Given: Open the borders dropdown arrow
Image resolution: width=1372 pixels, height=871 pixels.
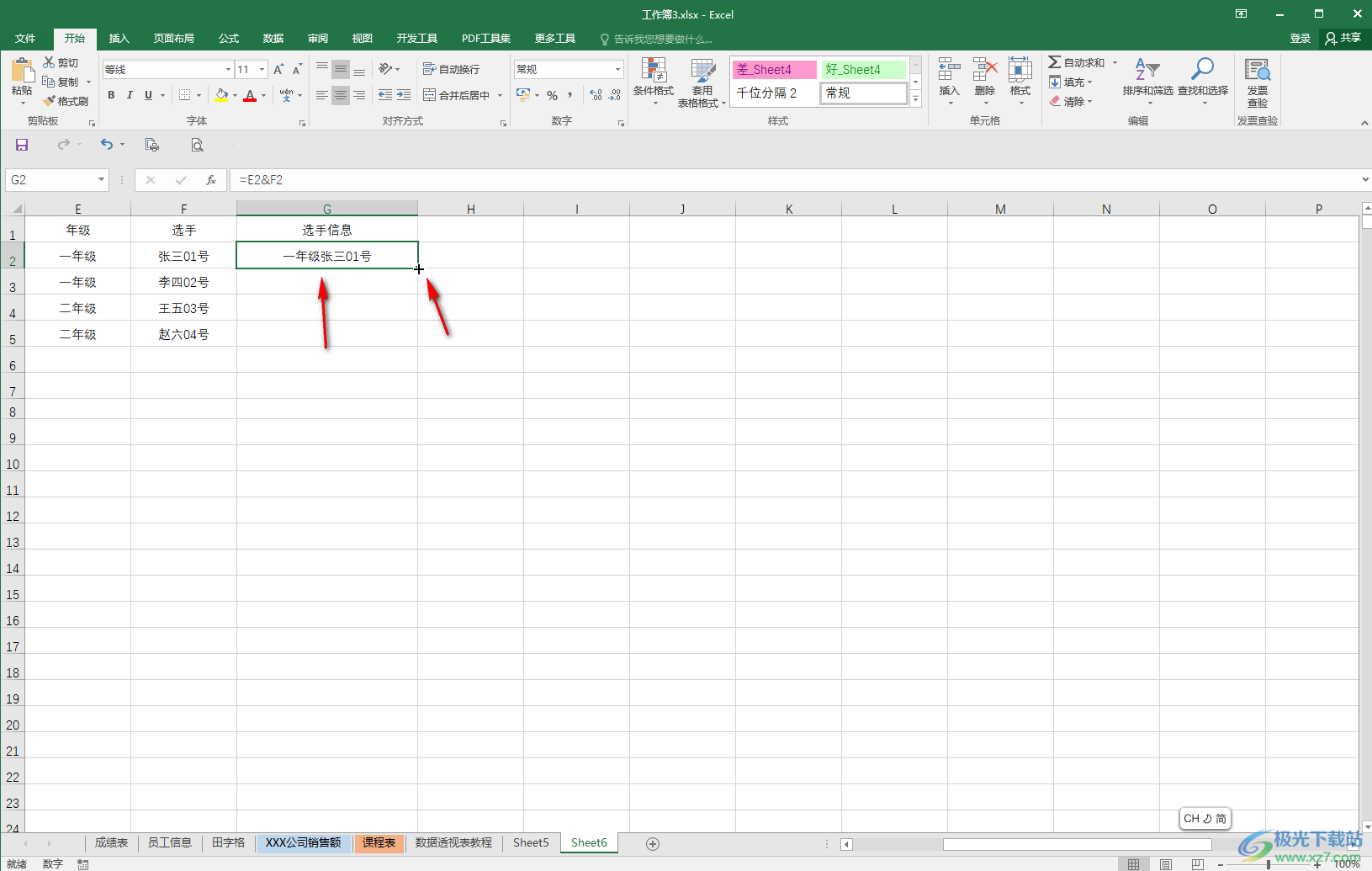Looking at the screenshot, I should (199, 96).
